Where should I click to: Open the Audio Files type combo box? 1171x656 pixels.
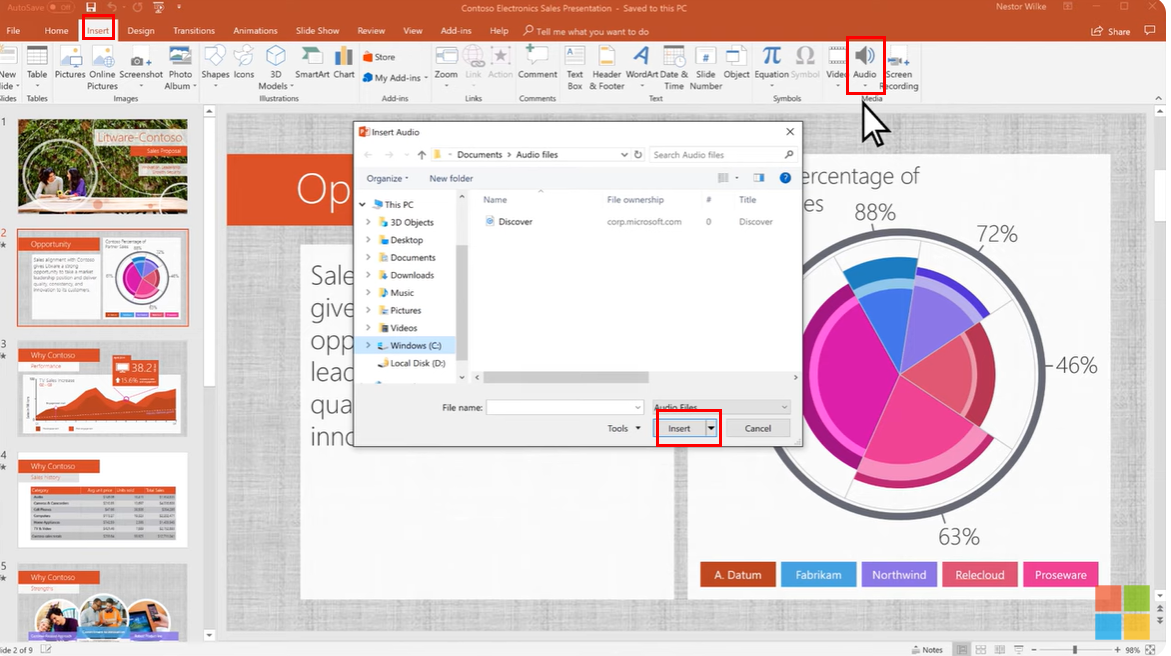pos(721,407)
